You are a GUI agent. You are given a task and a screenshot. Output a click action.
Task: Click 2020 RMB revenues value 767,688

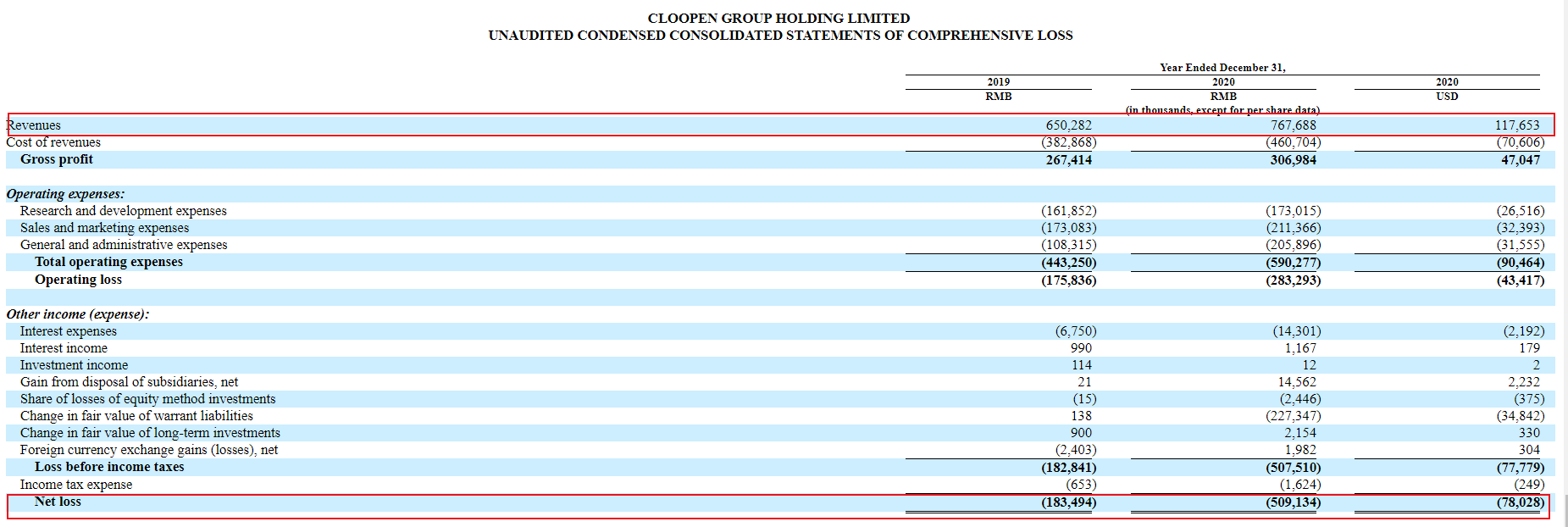pos(1293,125)
